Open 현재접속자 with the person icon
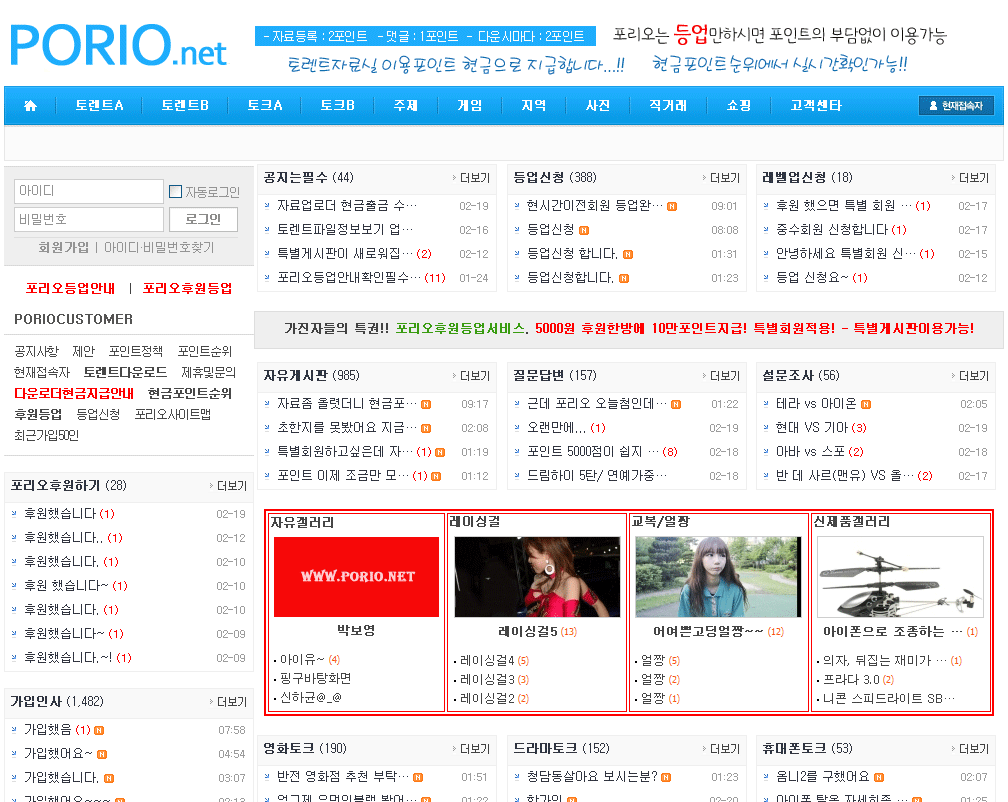 955,106
